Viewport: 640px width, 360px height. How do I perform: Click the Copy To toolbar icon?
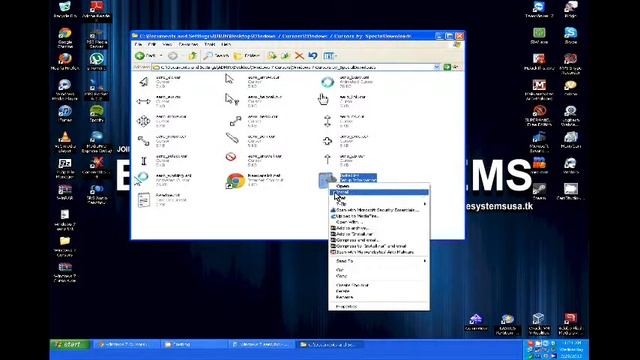click(285, 56)
